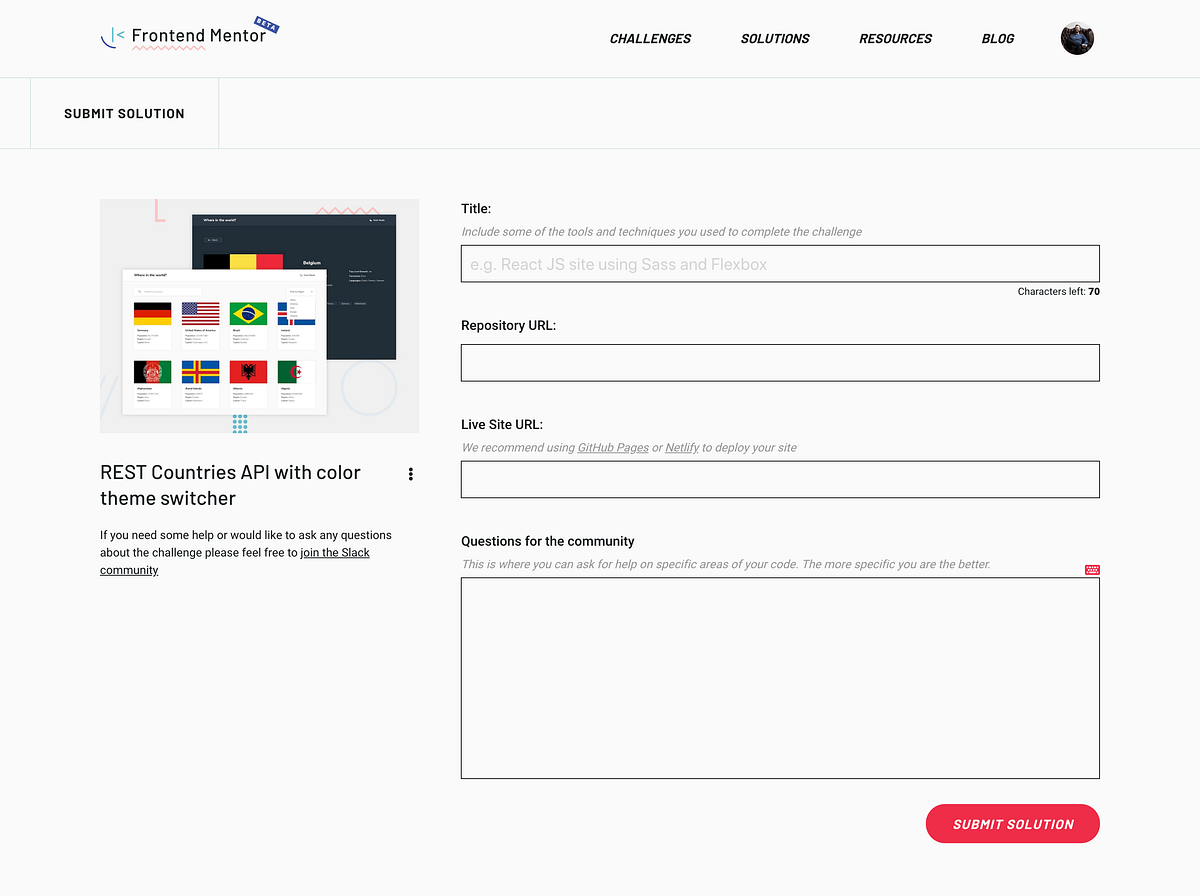Open the three-dot menu beside the challenge title

[x=411, y=474]
